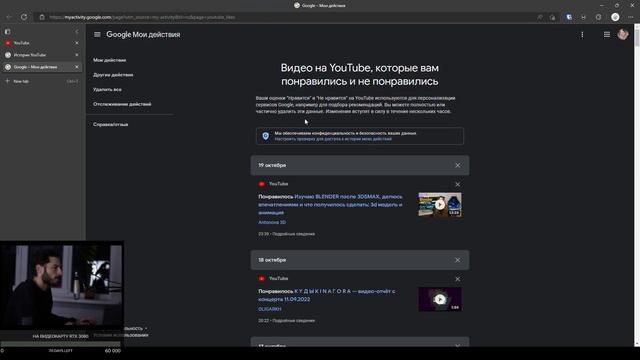640x360 pixels.
Task: Open the site info lock icon in address bar
Action: coord(42,17)
